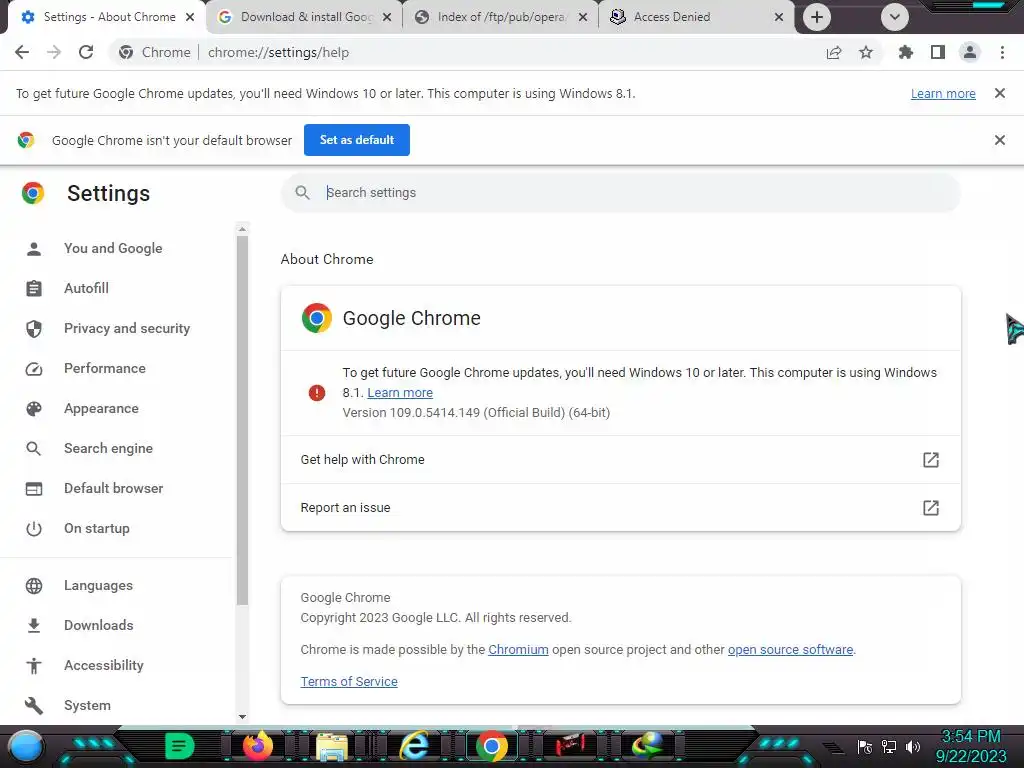The height and width of the screenshot is (768, 1024).
Task: Open Internet Explorer from the taskbar
Action: pyautogui.click(x=414, y=745)
